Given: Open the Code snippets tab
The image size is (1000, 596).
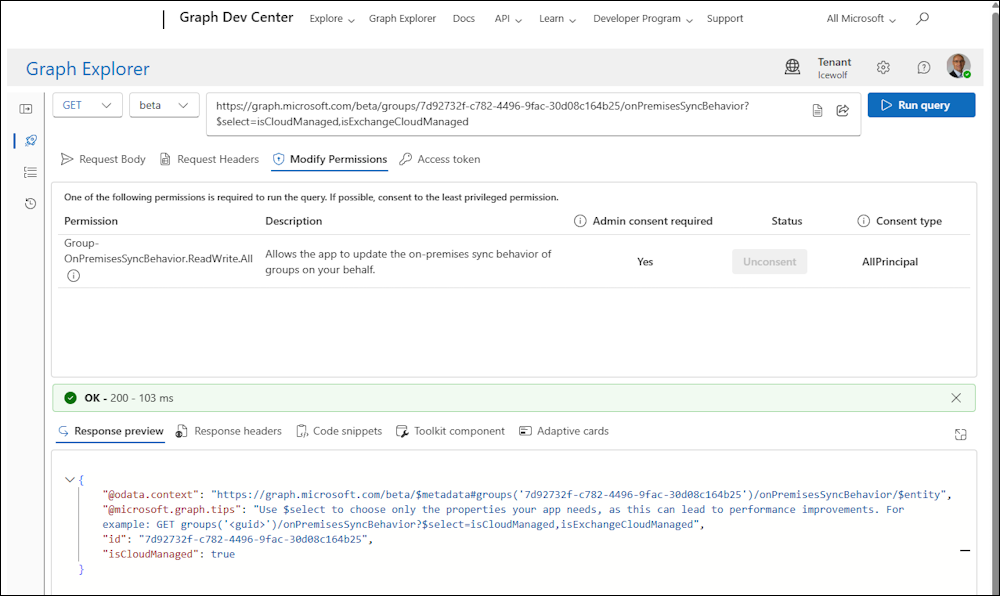Looking at the screenshot, I should coord(339,431).
